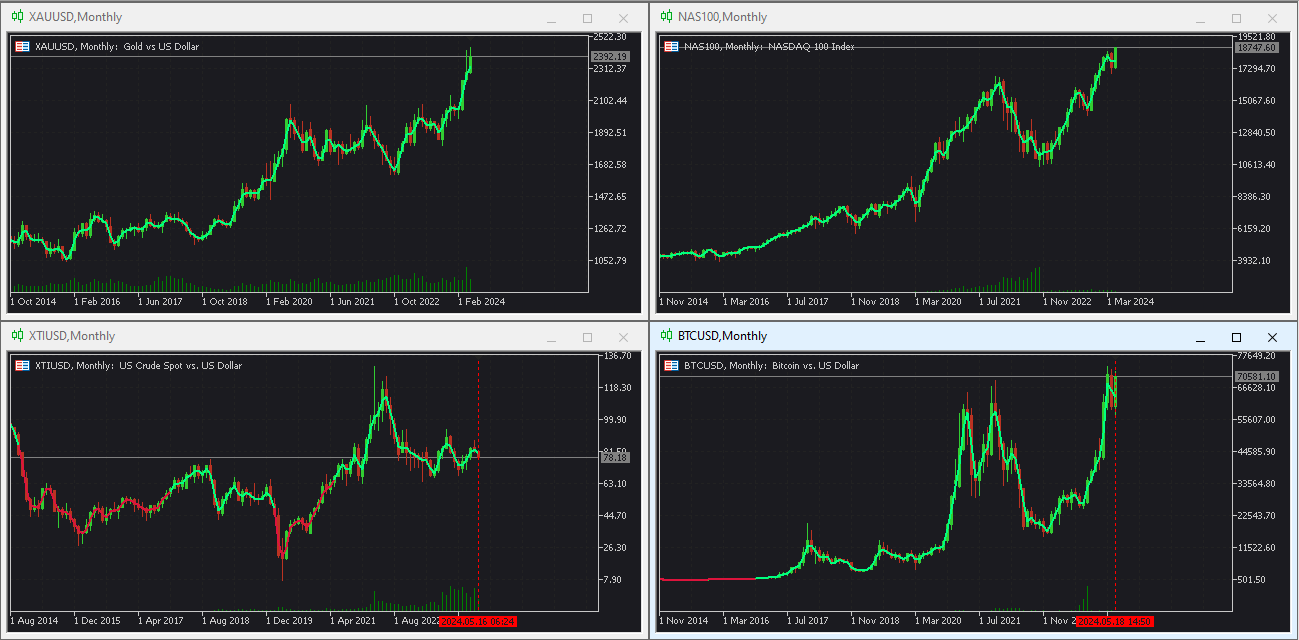Click '1 Mar 2020' on the BTCUSD time axis
The height and width of the screenshot is (640, 1299).
[939, 621]
